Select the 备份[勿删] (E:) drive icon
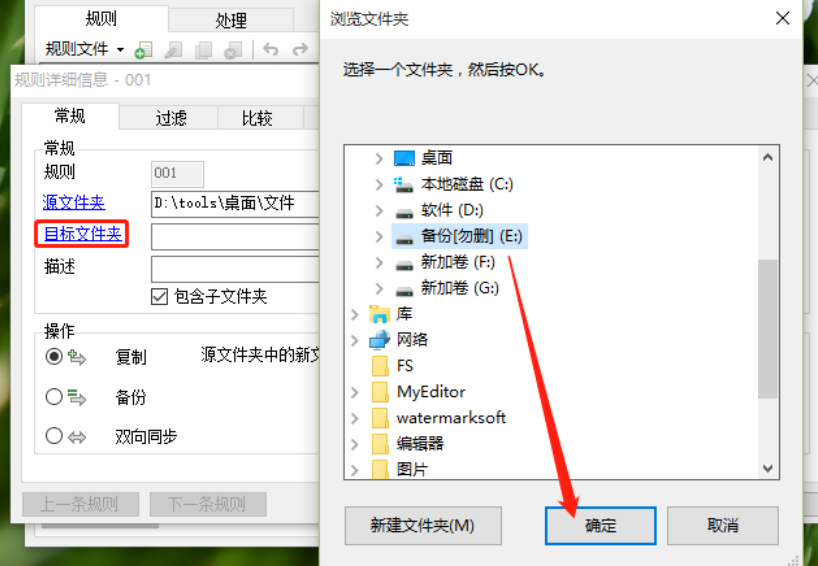This screenshot has width=818, height=566. 404,237
